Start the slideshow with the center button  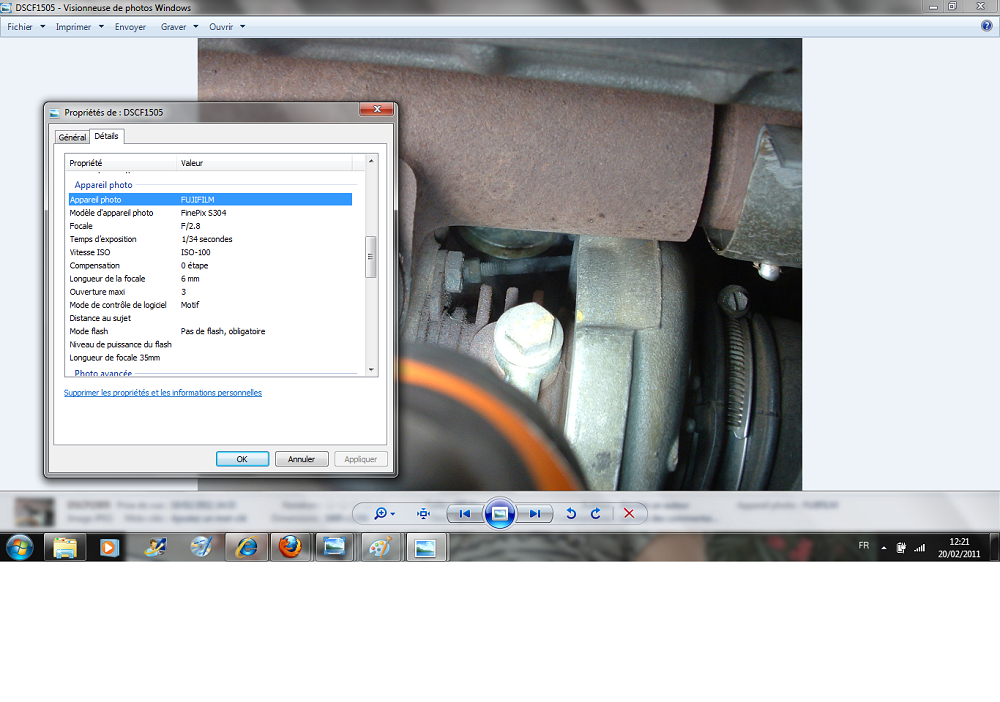coord(500,514)
